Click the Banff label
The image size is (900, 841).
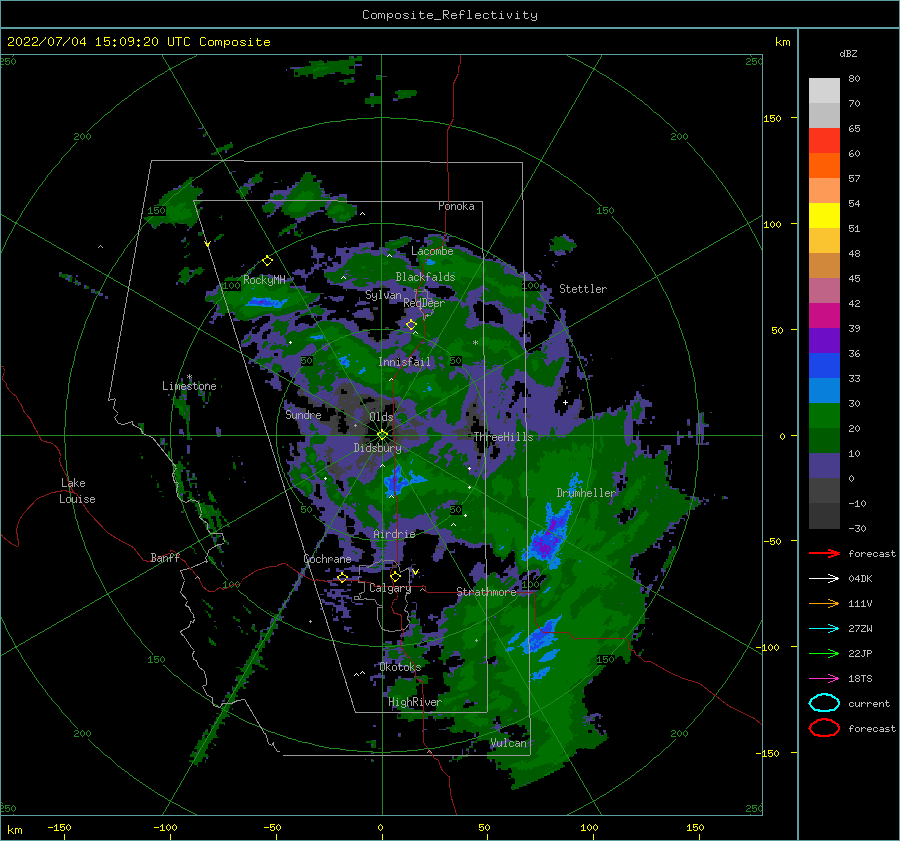[x=165, y=557]
